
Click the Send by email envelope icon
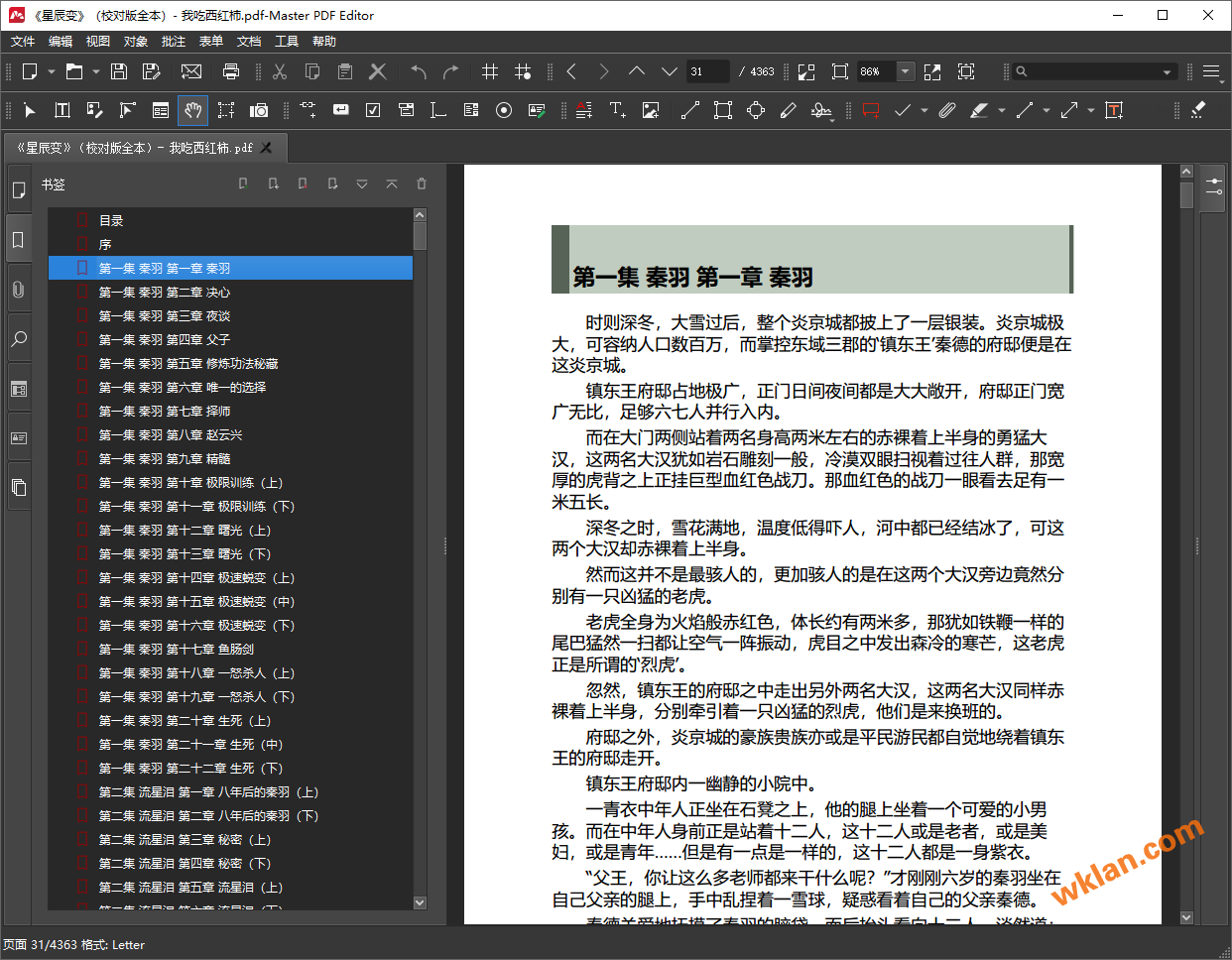[x=191, y=71]
